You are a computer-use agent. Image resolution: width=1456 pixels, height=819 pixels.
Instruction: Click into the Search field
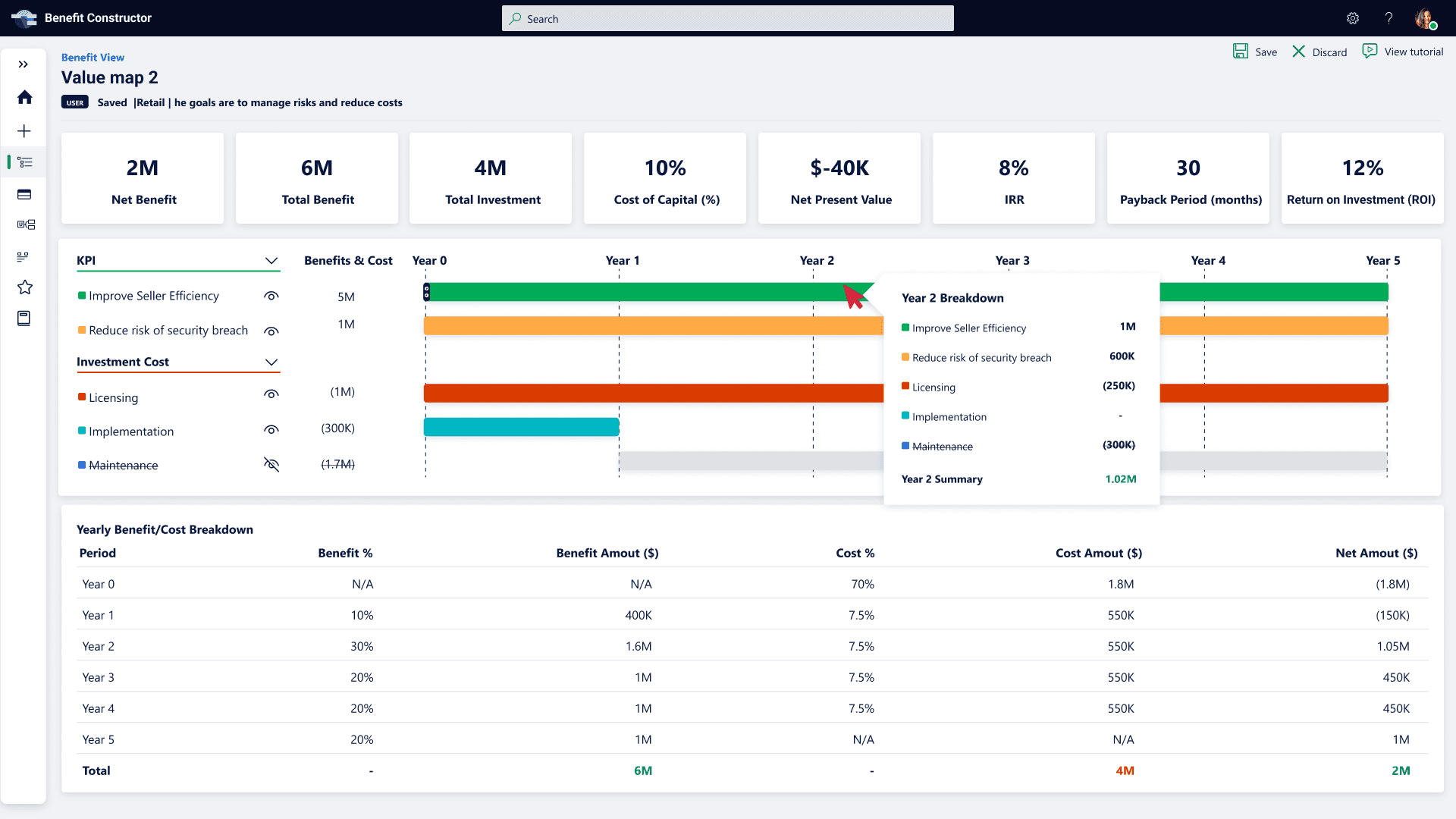[728, 18]
